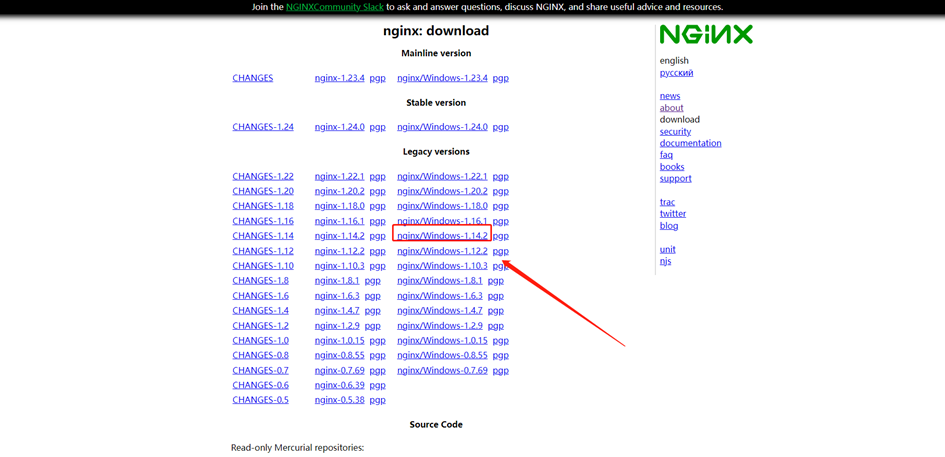Go to the news page
Screen dimensions: 945x457
tap(670, 96)
